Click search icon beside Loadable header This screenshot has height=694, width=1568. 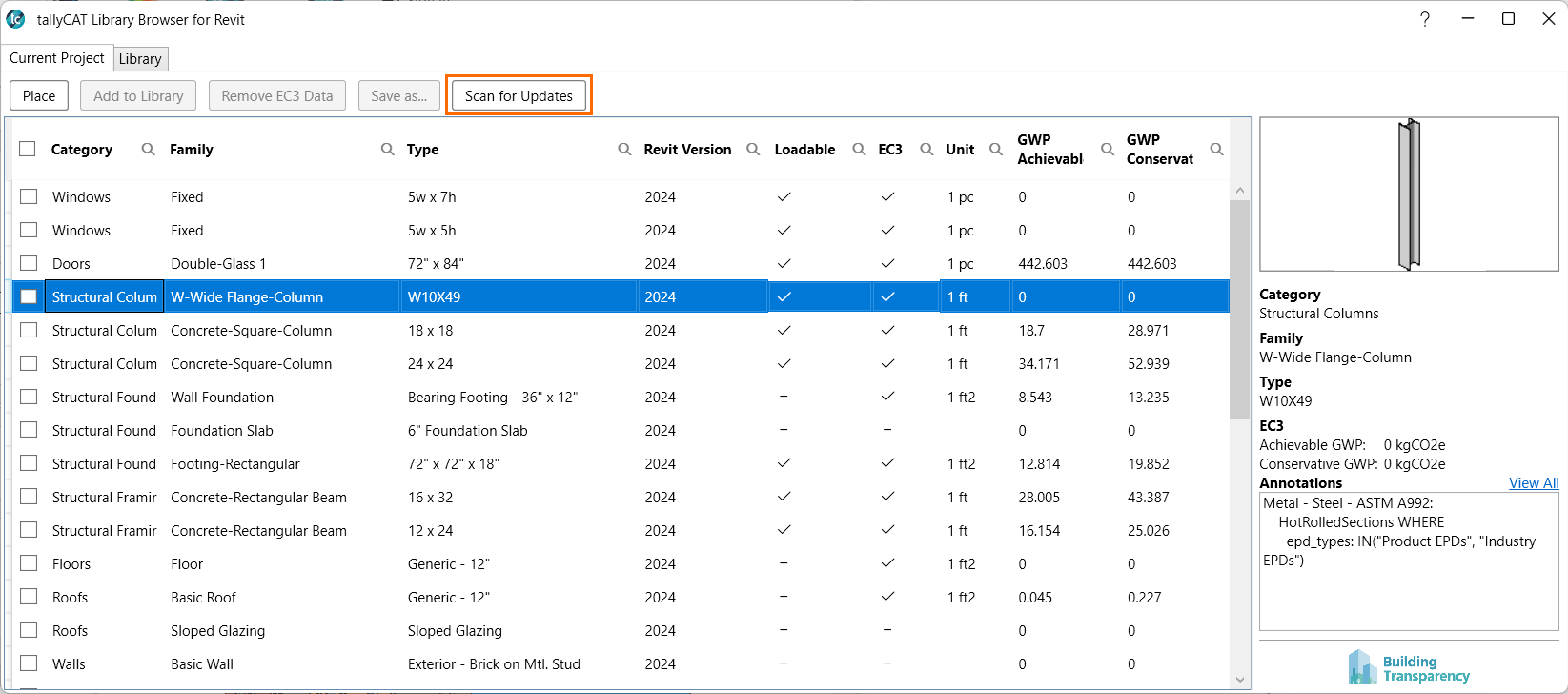(859, 149)
